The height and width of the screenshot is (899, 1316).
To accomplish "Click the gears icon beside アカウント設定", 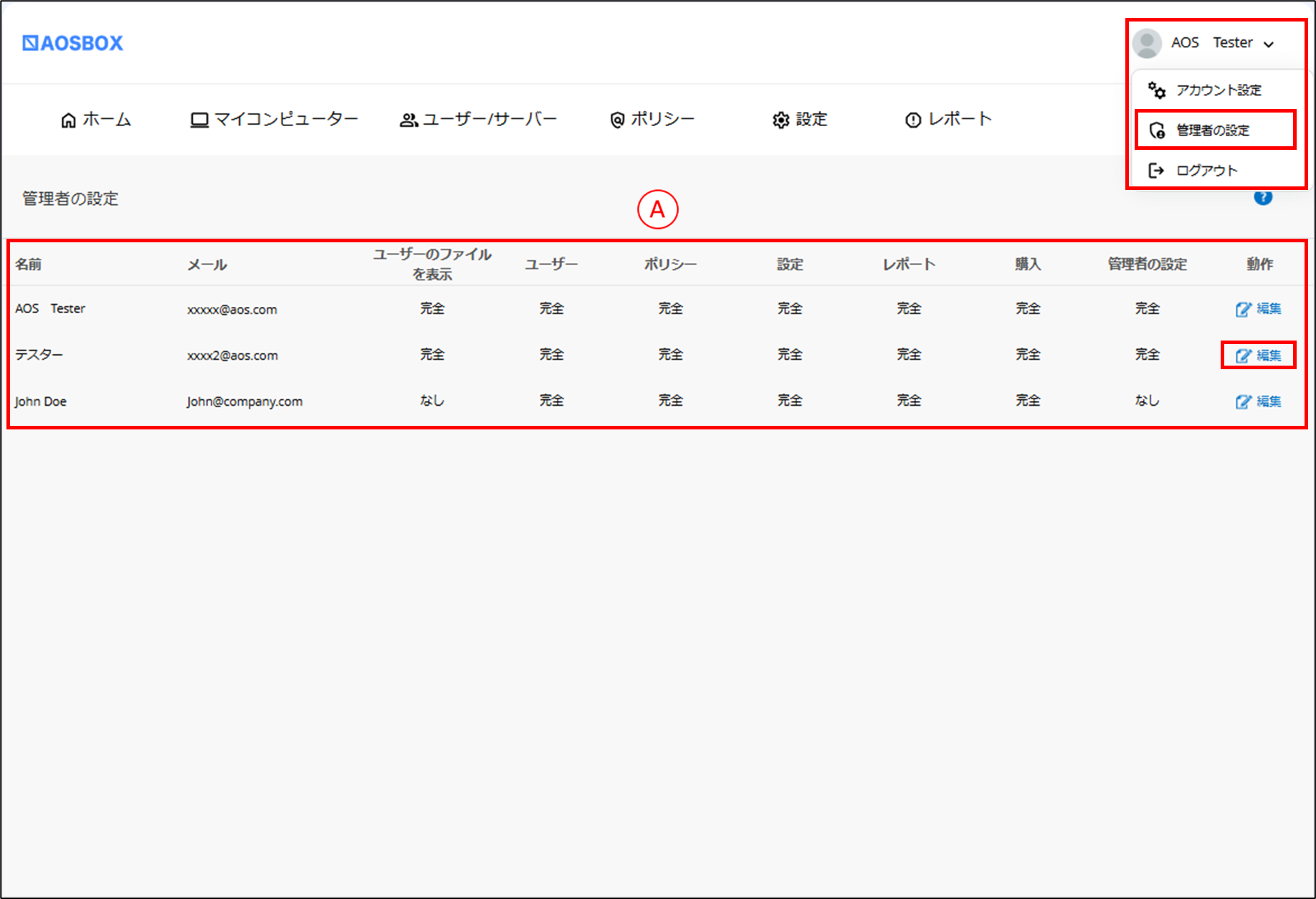I will pos(1156,90).
